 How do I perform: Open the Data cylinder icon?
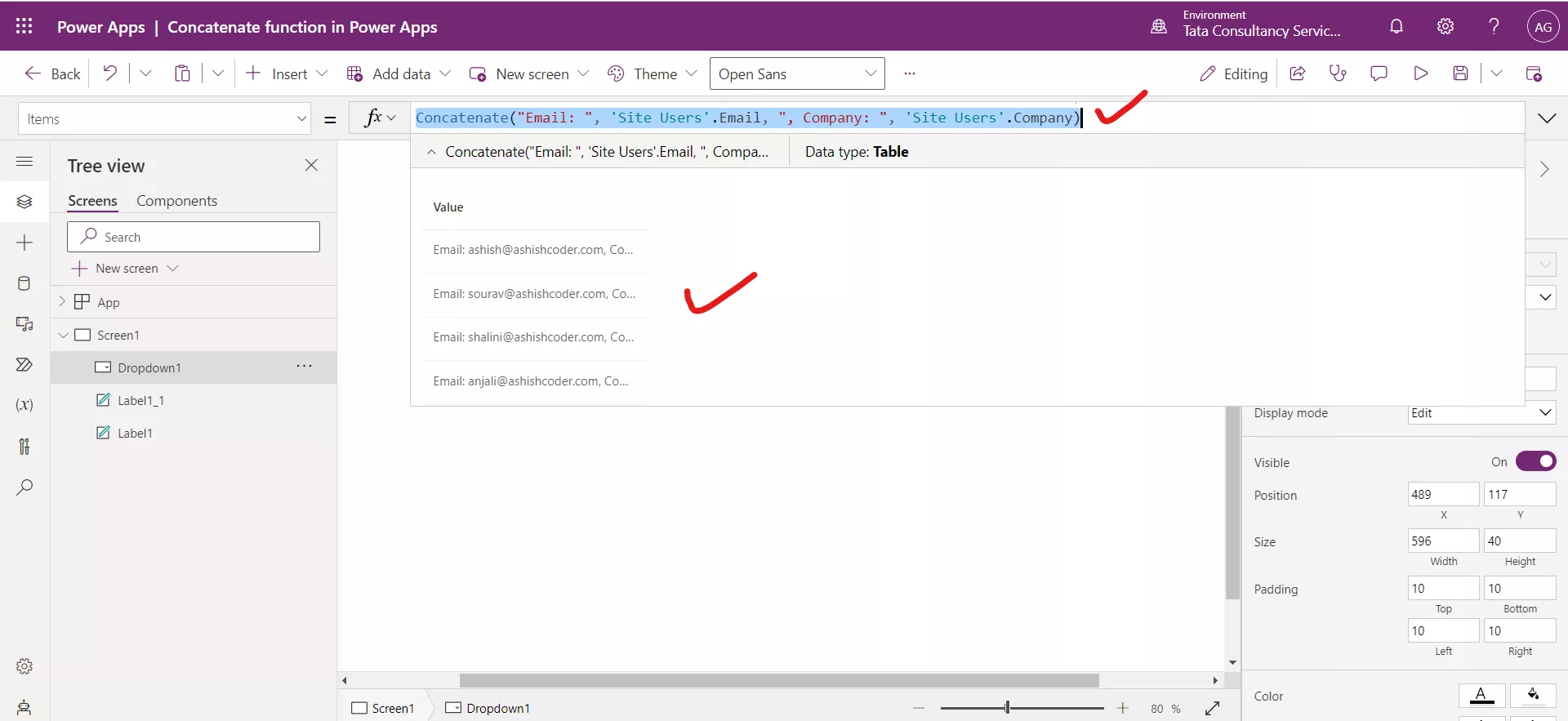tap(24, 283)
